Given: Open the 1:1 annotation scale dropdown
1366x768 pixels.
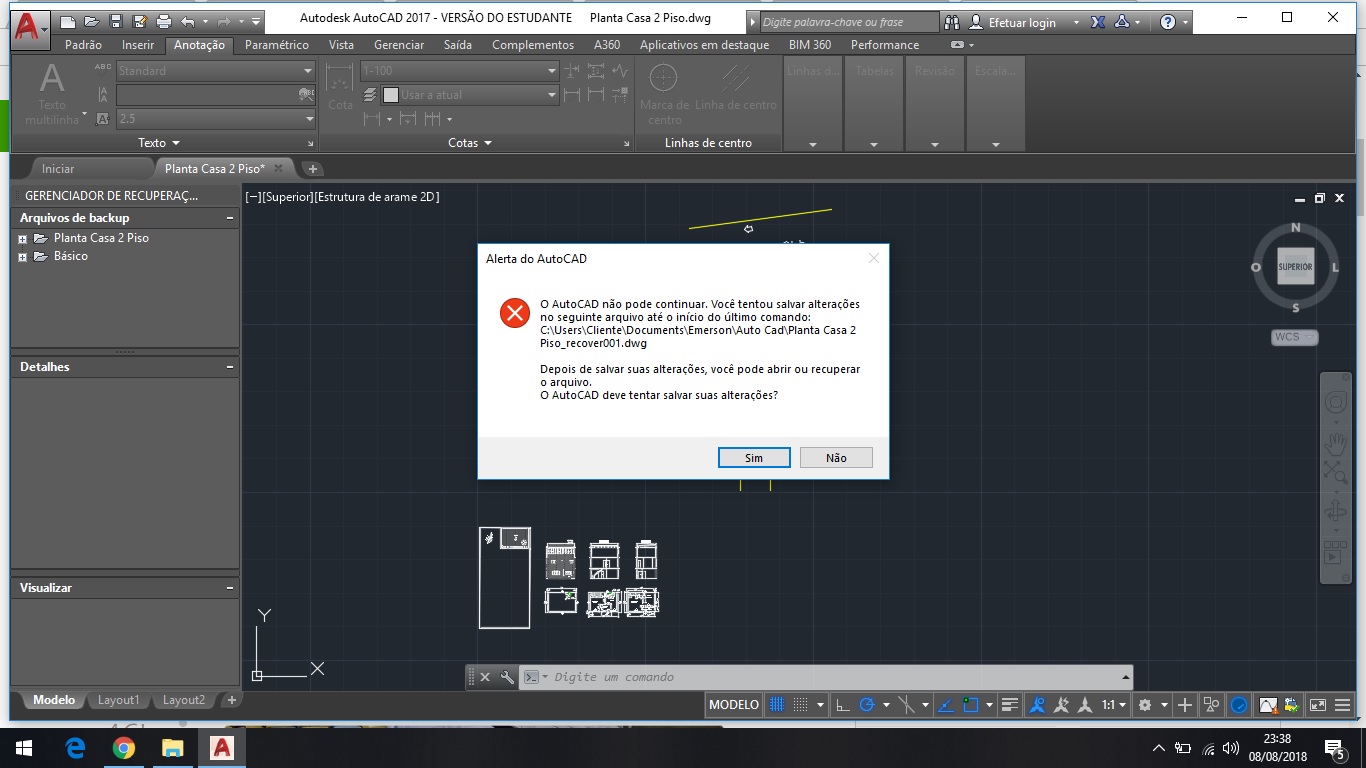Looking at the screenshot, I should [1113, 705].
